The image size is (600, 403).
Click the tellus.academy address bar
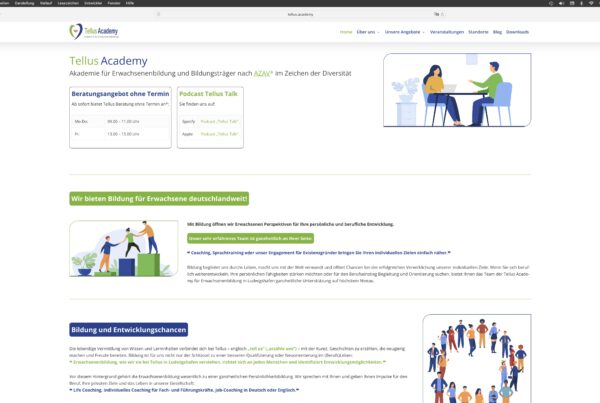pos(300,14)
